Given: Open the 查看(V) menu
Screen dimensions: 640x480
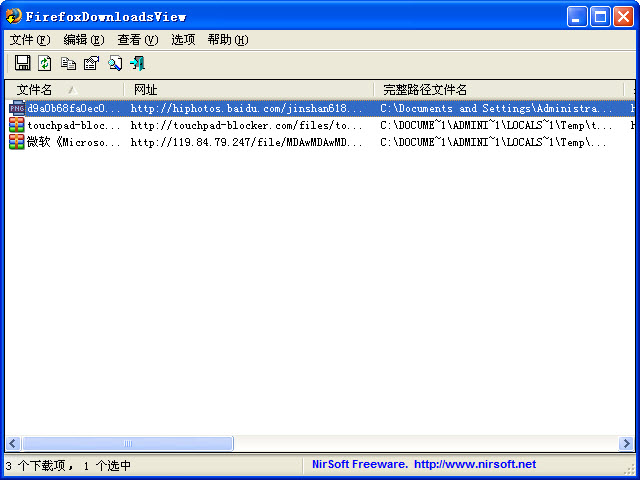Looking at the screenshot, I should [138, 40].
